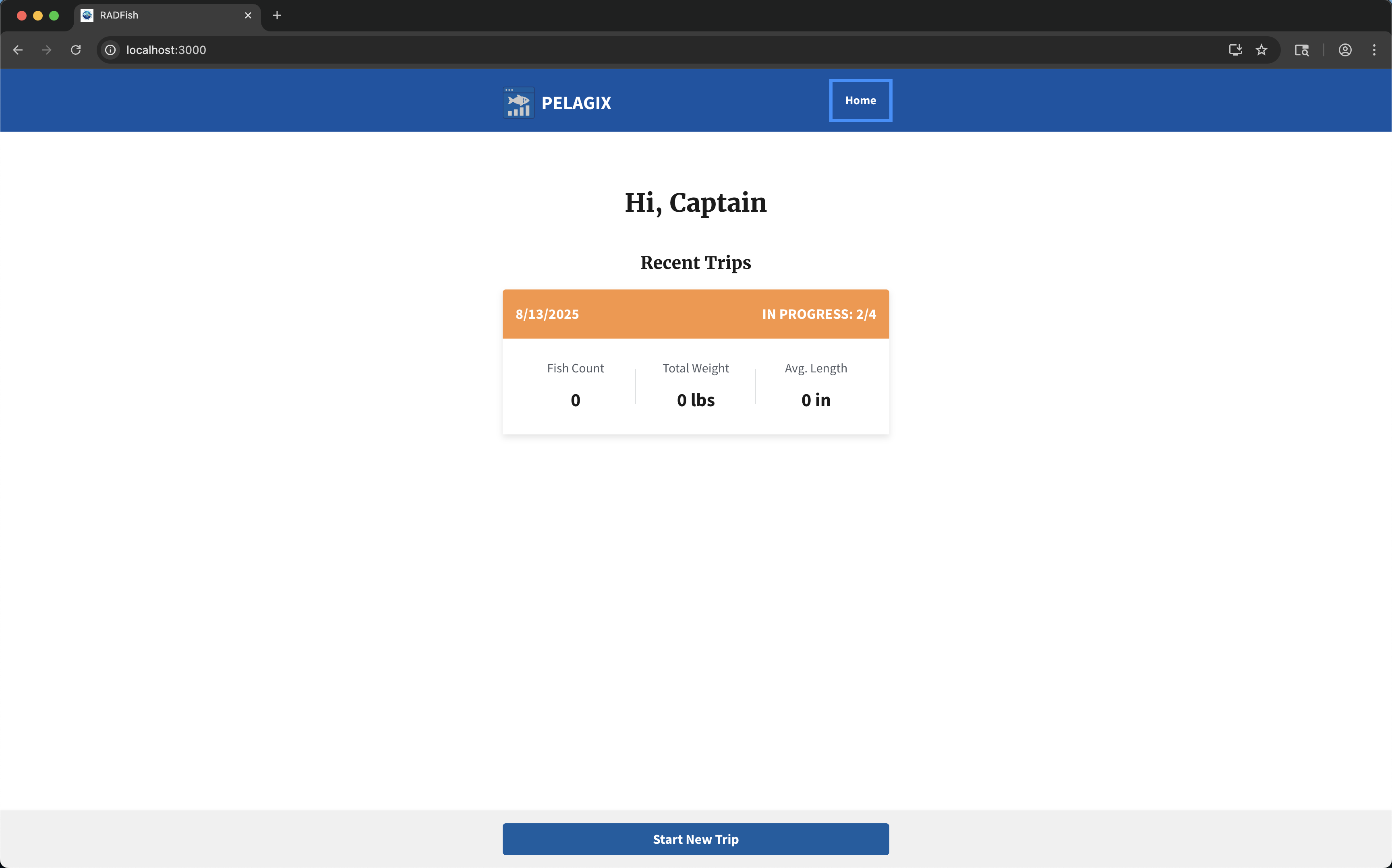Open the three-dot browser menu
This screenshot has width=1392, height=868.
(x=1375, y=50)
